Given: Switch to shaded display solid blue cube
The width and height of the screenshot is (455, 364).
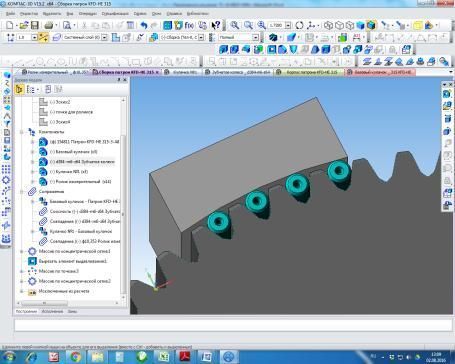Looking at the screenshot, I should tap(360, 25).
